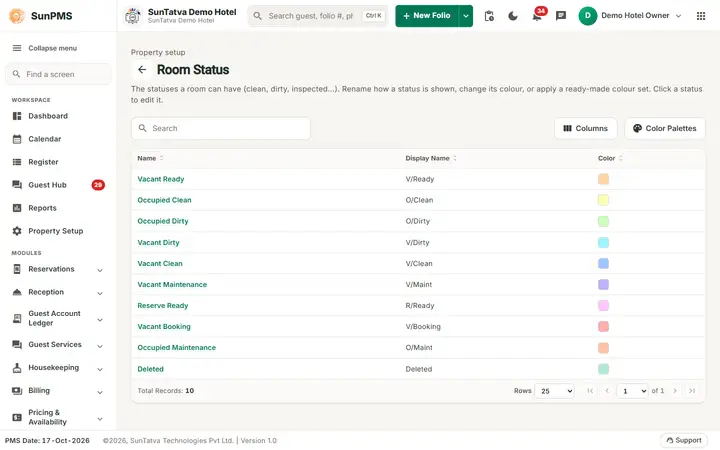Click the Guest Services icon
This screenshot has height=450, width=720.
click(17, 345)
